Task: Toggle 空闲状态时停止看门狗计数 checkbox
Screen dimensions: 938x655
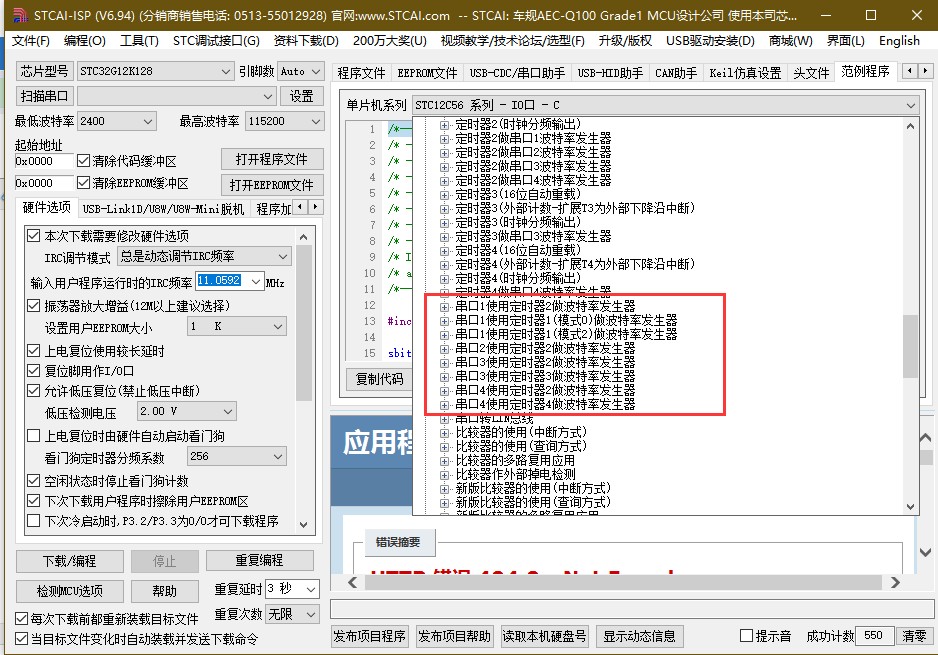Action: tap(34, 481)
